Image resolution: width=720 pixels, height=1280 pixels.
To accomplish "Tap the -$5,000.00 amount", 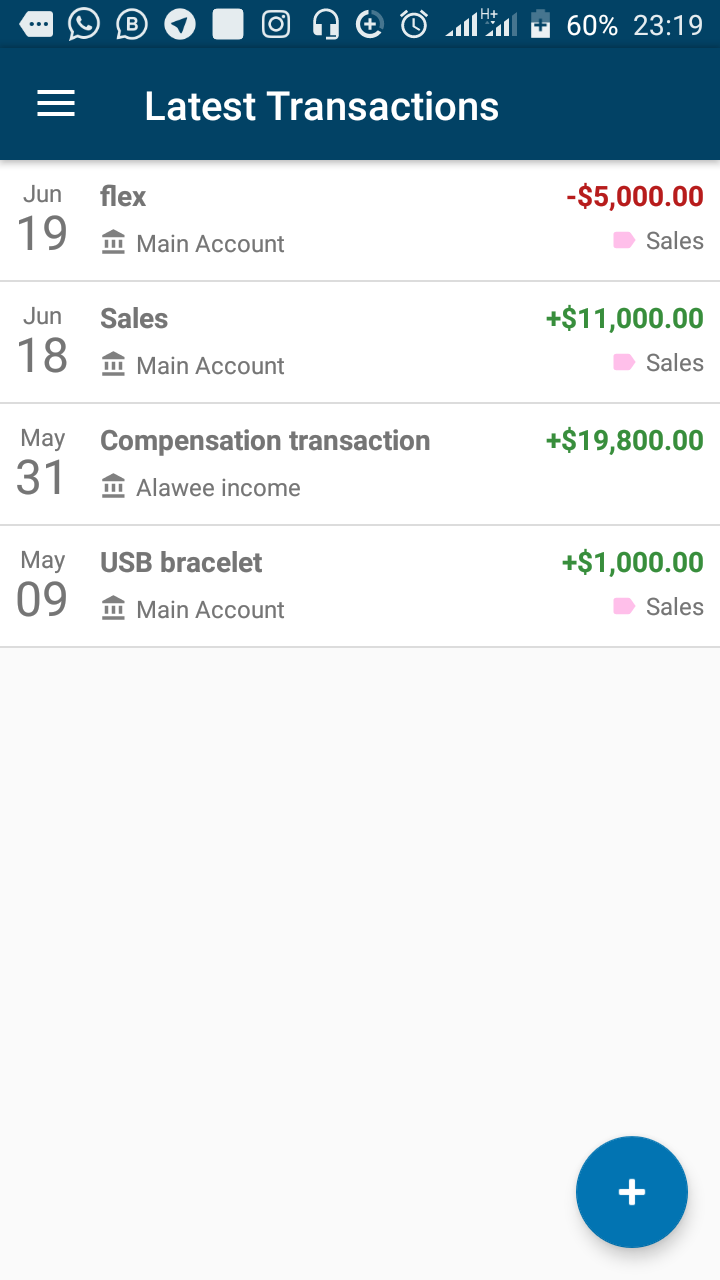I will pos(634,197).
